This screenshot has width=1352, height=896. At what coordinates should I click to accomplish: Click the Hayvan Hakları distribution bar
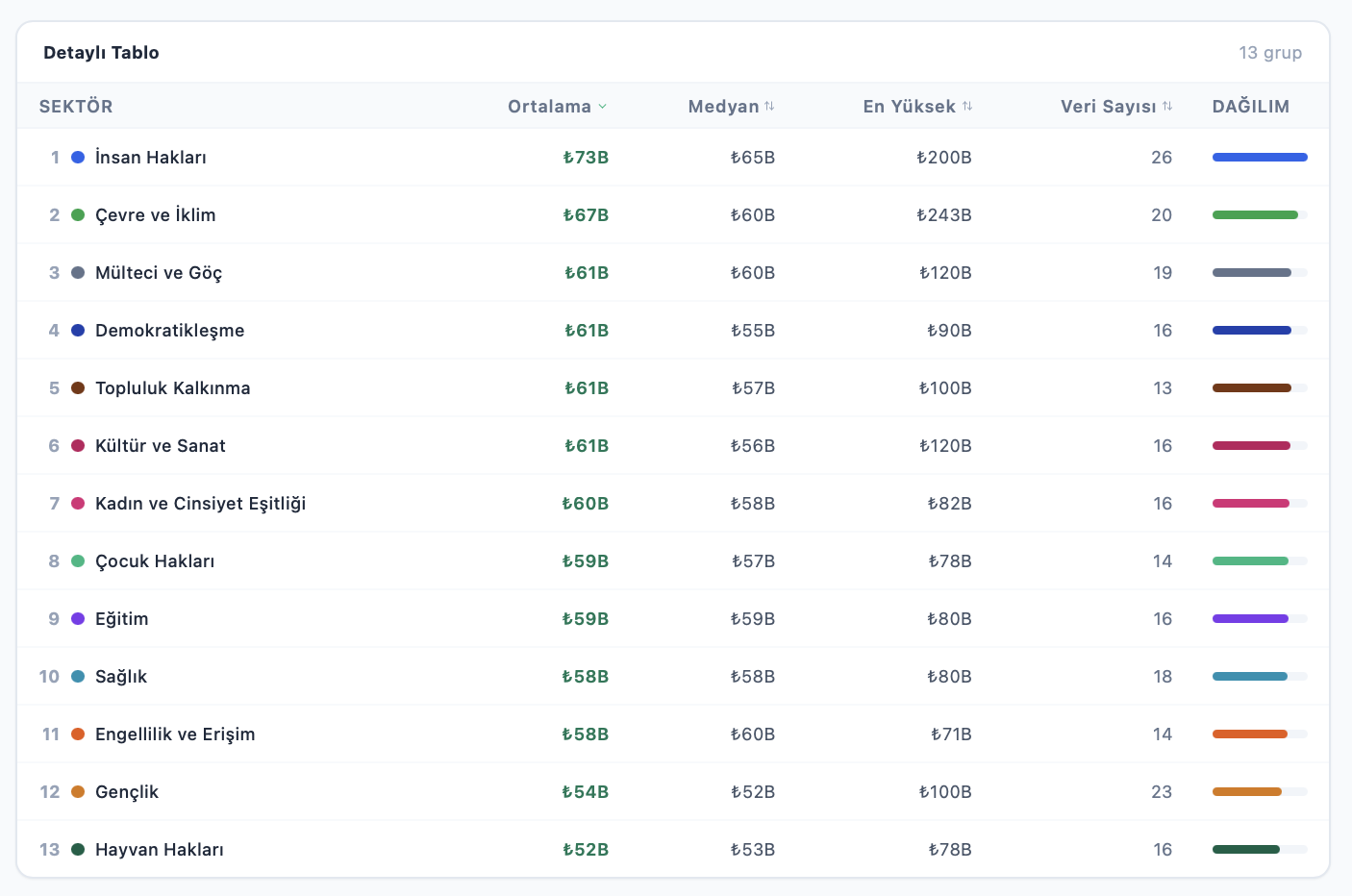[x=1260, y=849]
